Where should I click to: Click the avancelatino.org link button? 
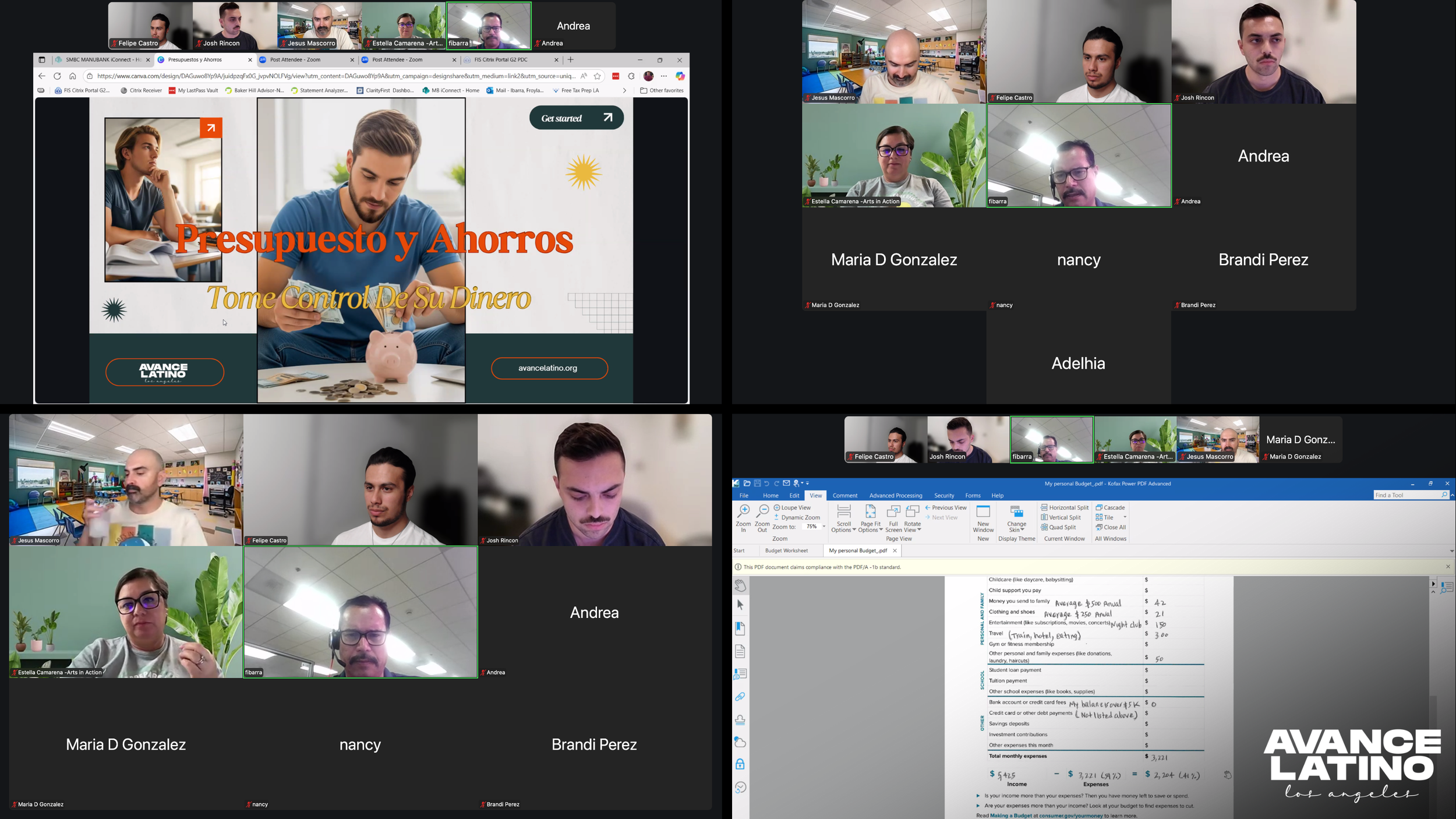pyautogui.click(x=549, y=368)
